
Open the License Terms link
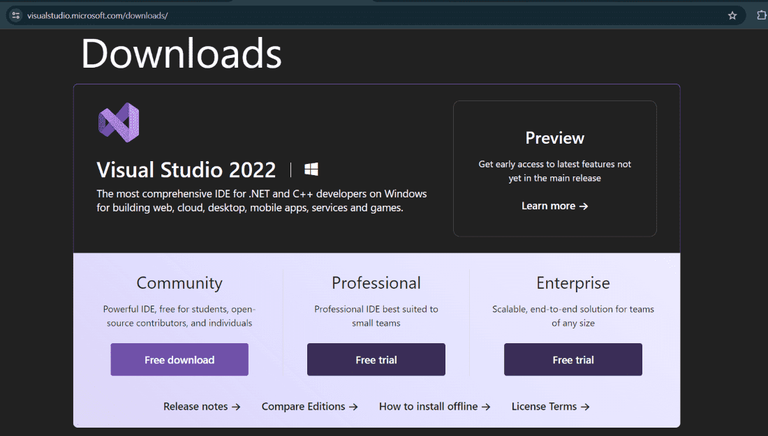(550, 407)
